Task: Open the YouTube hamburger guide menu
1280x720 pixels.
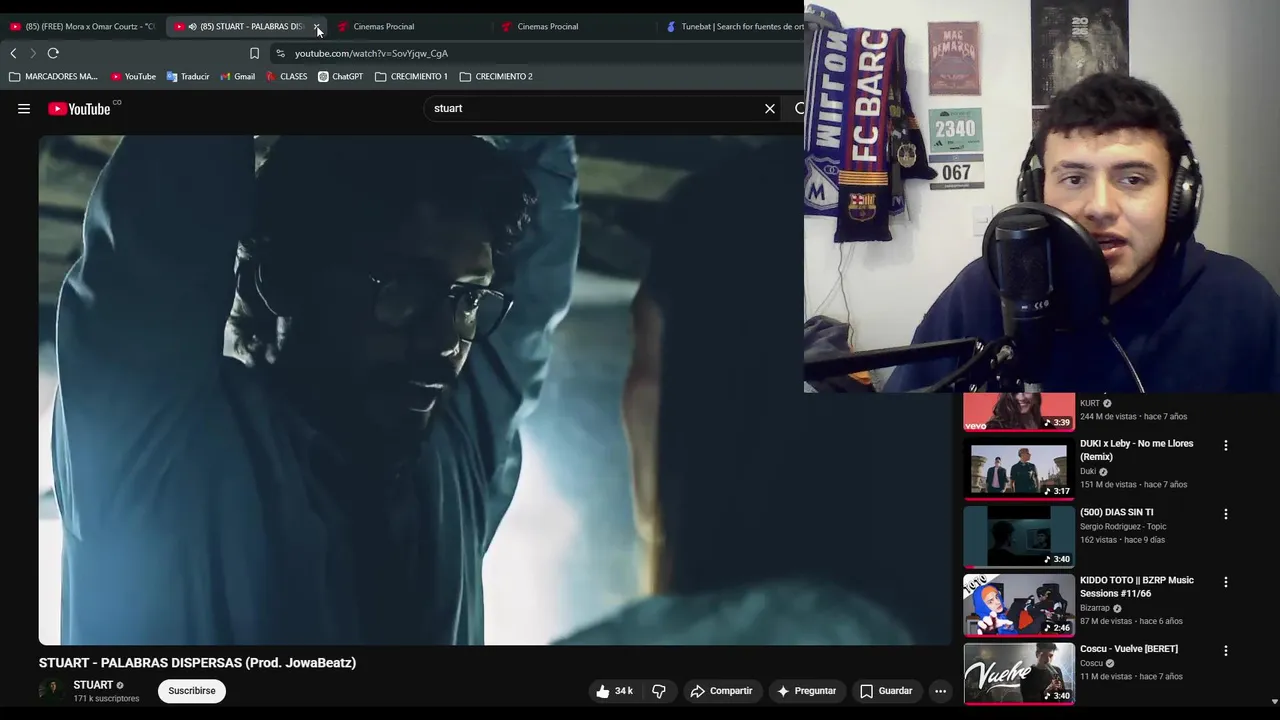Action: pos(24,109)
